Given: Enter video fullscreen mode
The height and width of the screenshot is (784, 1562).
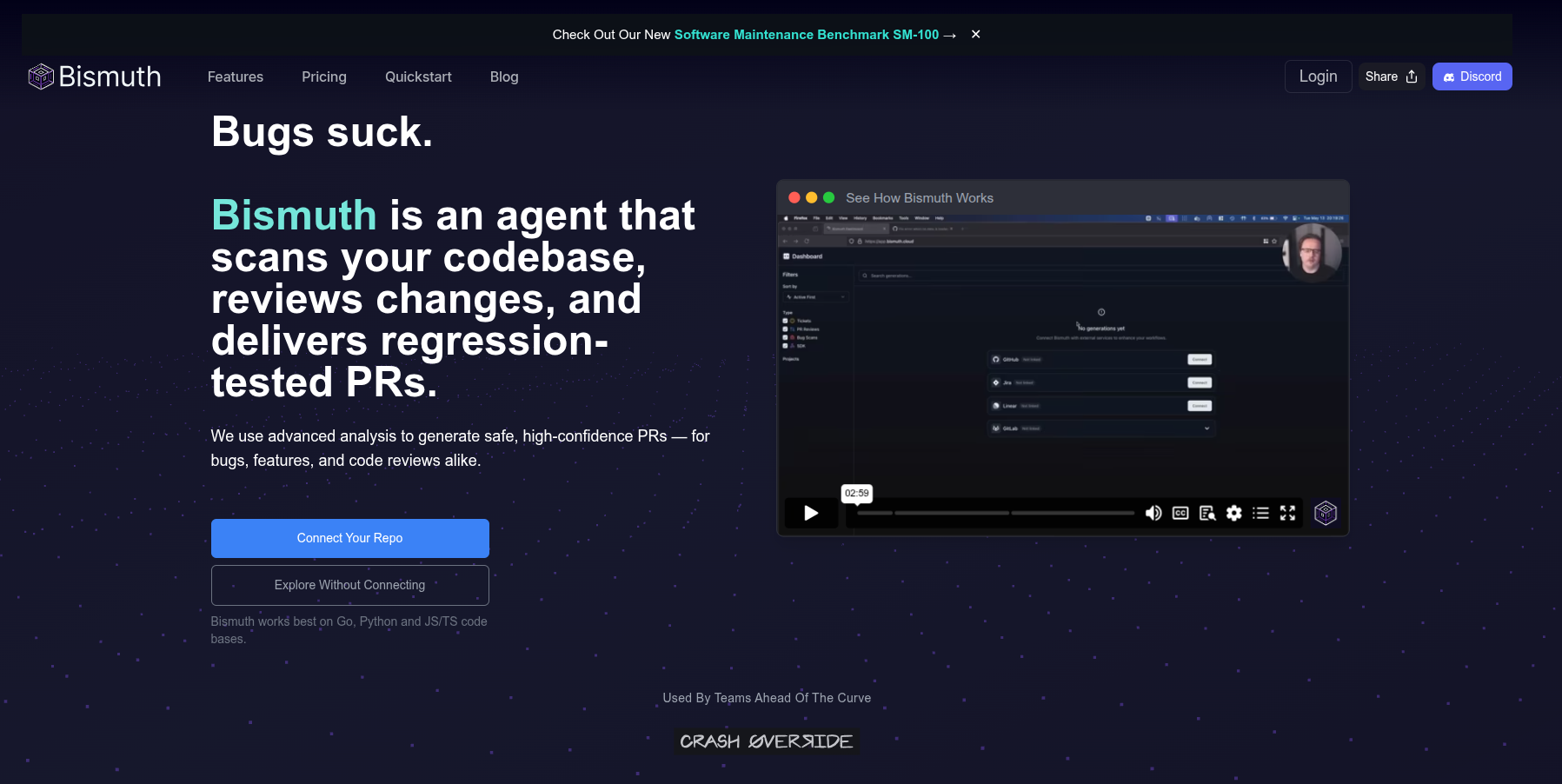Looking at the screenshot, I should coord(1288,513).
